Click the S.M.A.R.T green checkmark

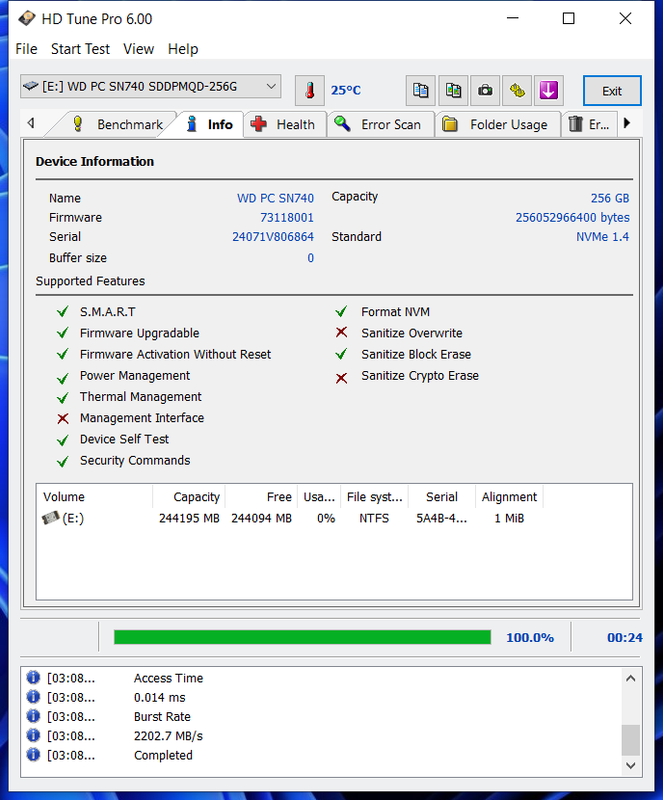pyautogui.click(x=63, y=311)
